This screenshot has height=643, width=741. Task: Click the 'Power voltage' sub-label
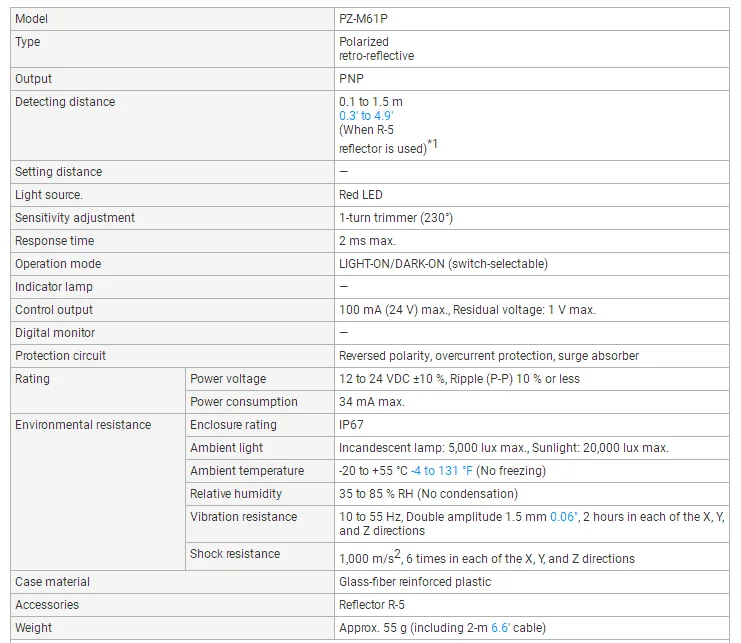click(228, 379)
